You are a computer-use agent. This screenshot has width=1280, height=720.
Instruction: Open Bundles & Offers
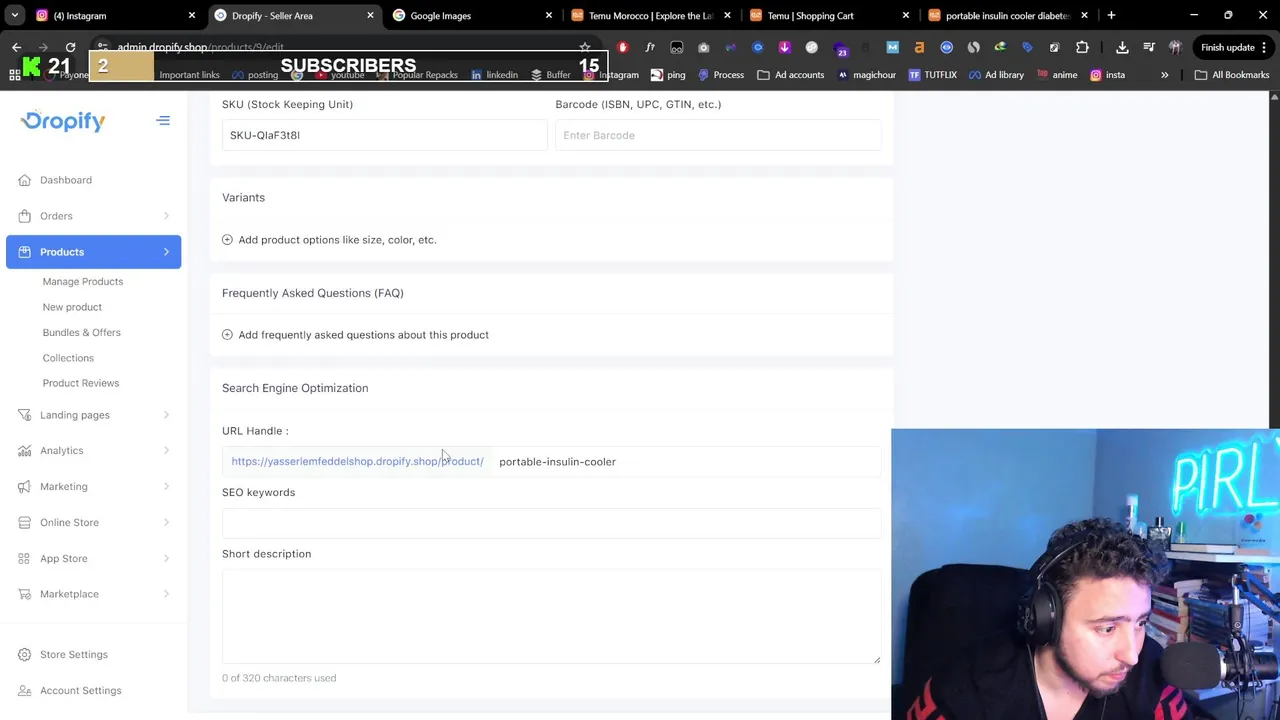(81, 332)
